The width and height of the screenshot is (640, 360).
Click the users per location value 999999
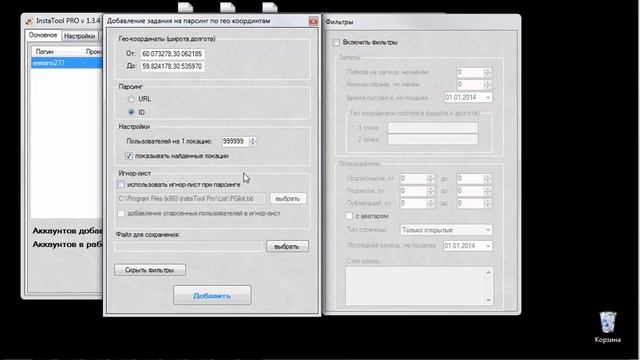[235, 141]
